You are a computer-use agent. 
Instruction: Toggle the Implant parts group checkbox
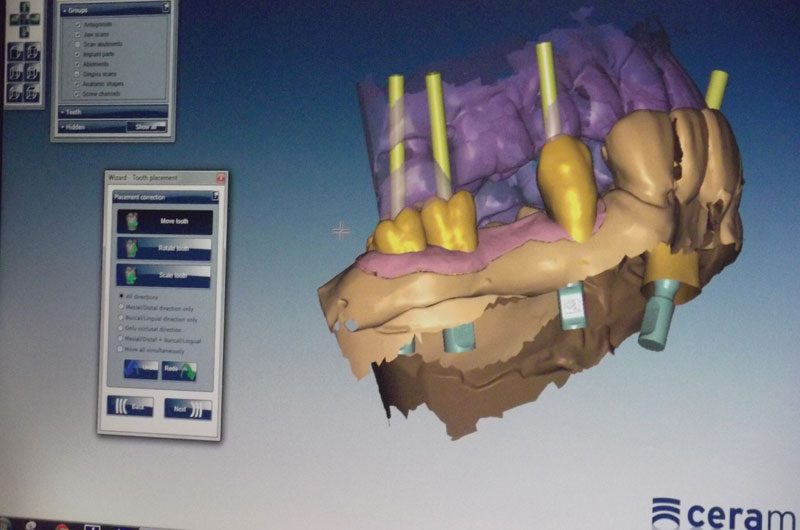(78, 54)
